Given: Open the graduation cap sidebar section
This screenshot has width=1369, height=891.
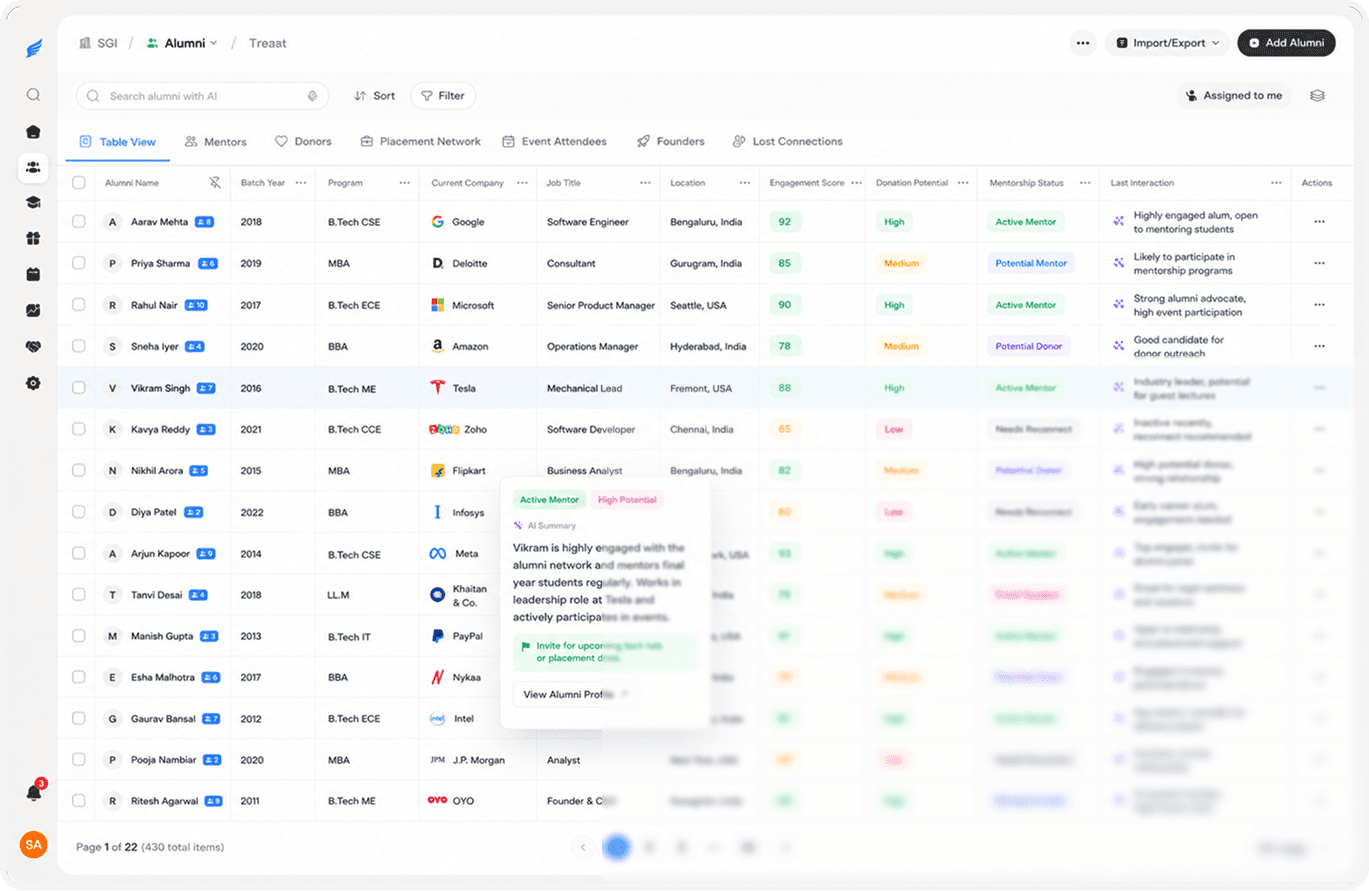Looking at the screenshot, I should [x=33, y=203].
